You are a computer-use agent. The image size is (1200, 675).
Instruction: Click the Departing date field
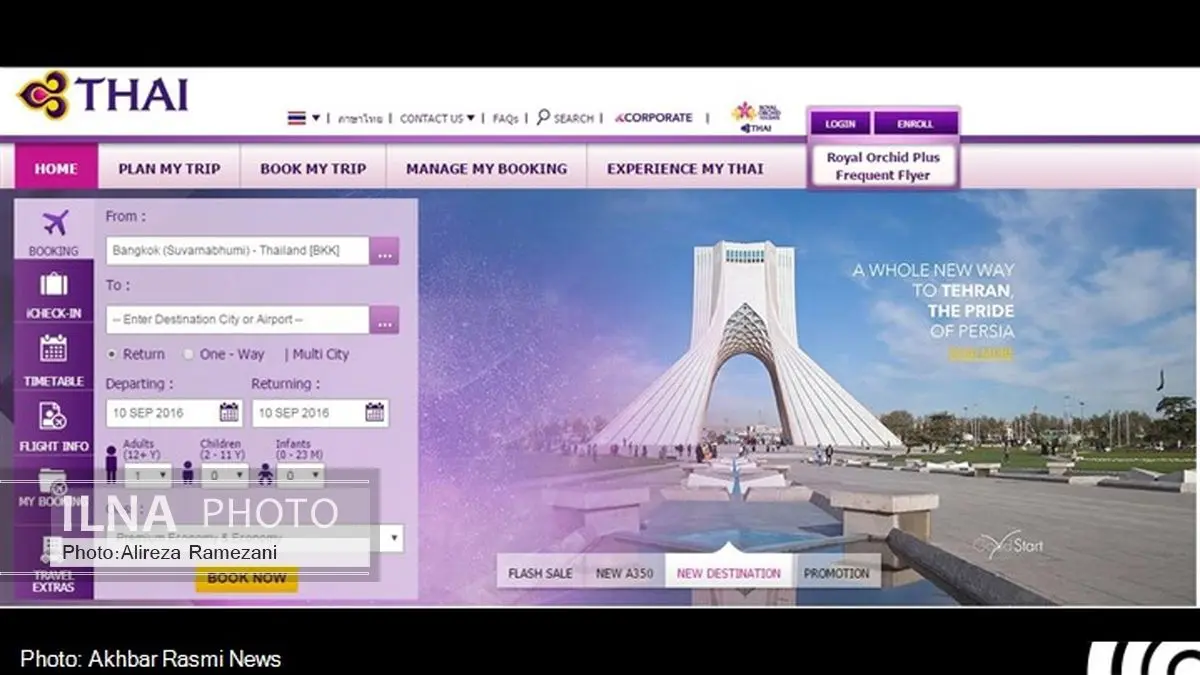[174, 412]
